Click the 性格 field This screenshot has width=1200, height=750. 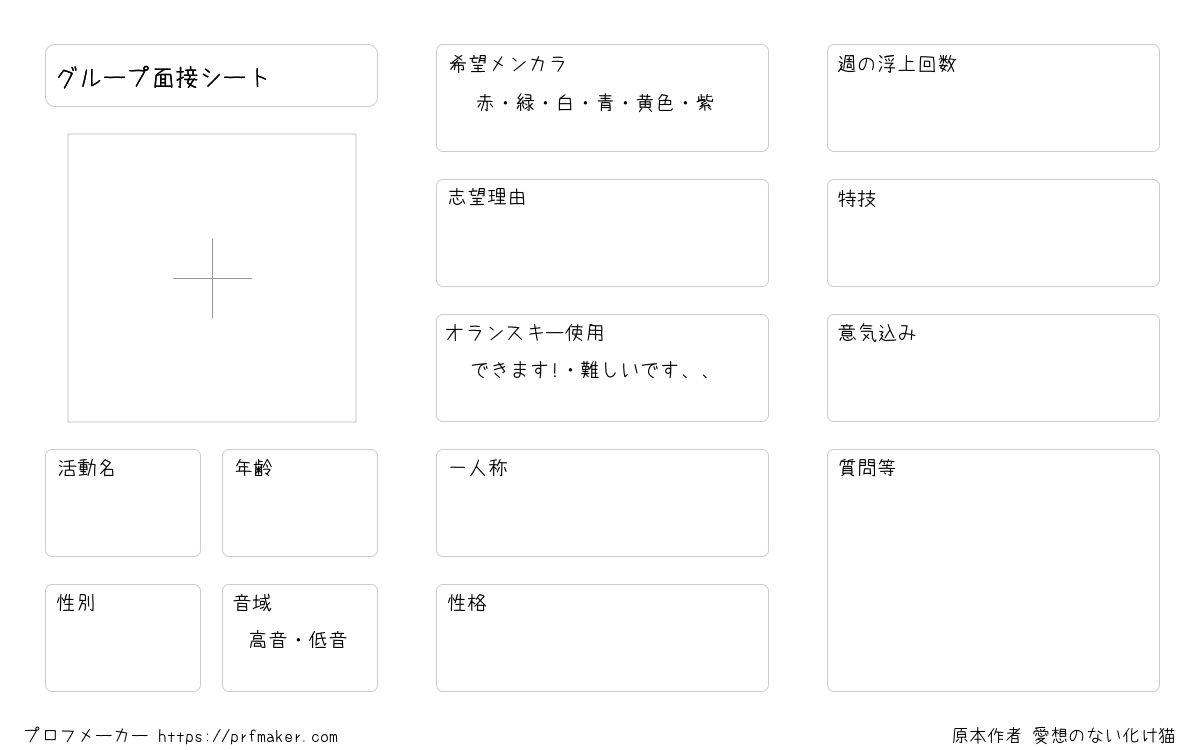coord(602,638)
